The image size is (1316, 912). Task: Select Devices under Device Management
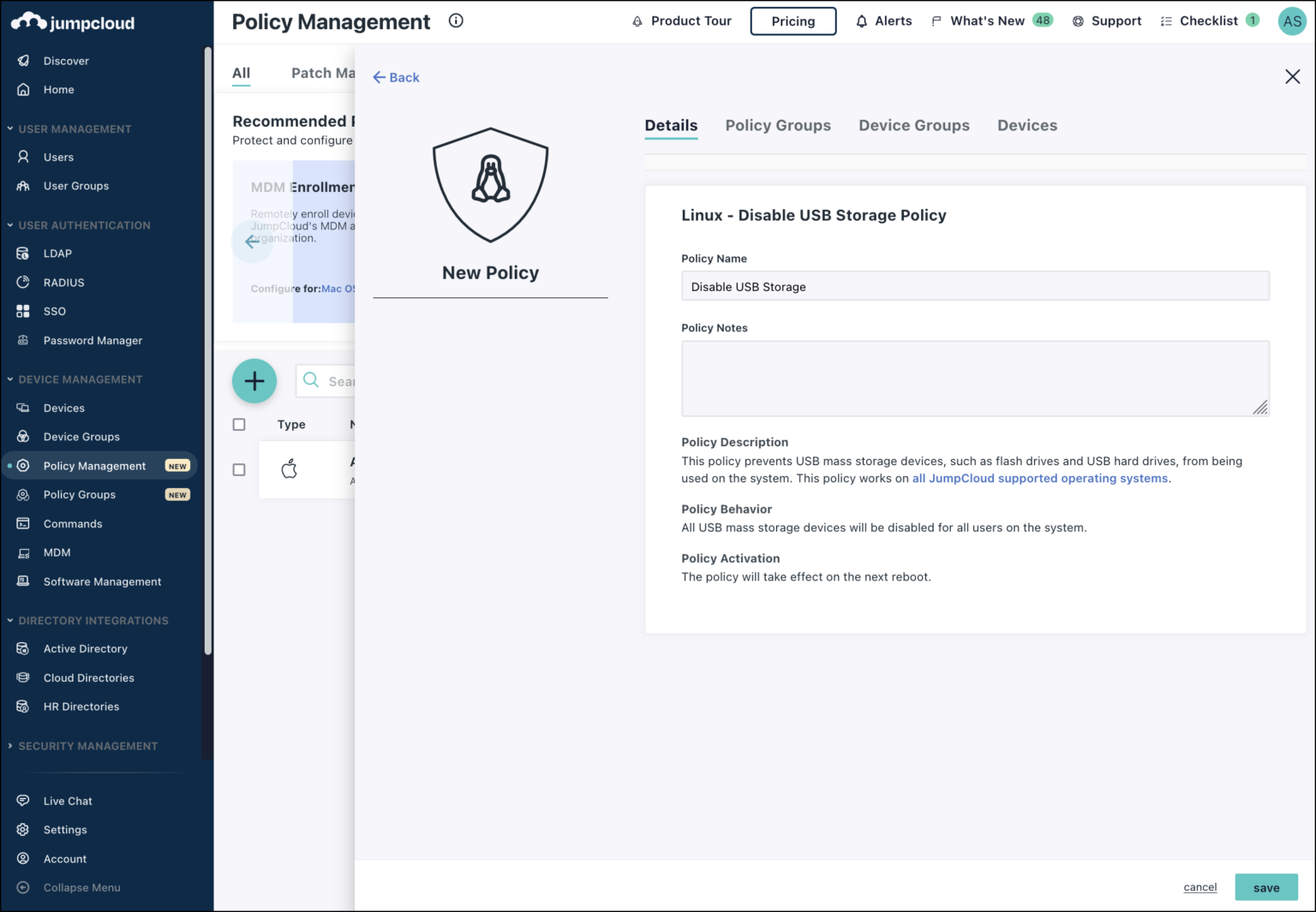click(x=63, y=408)
